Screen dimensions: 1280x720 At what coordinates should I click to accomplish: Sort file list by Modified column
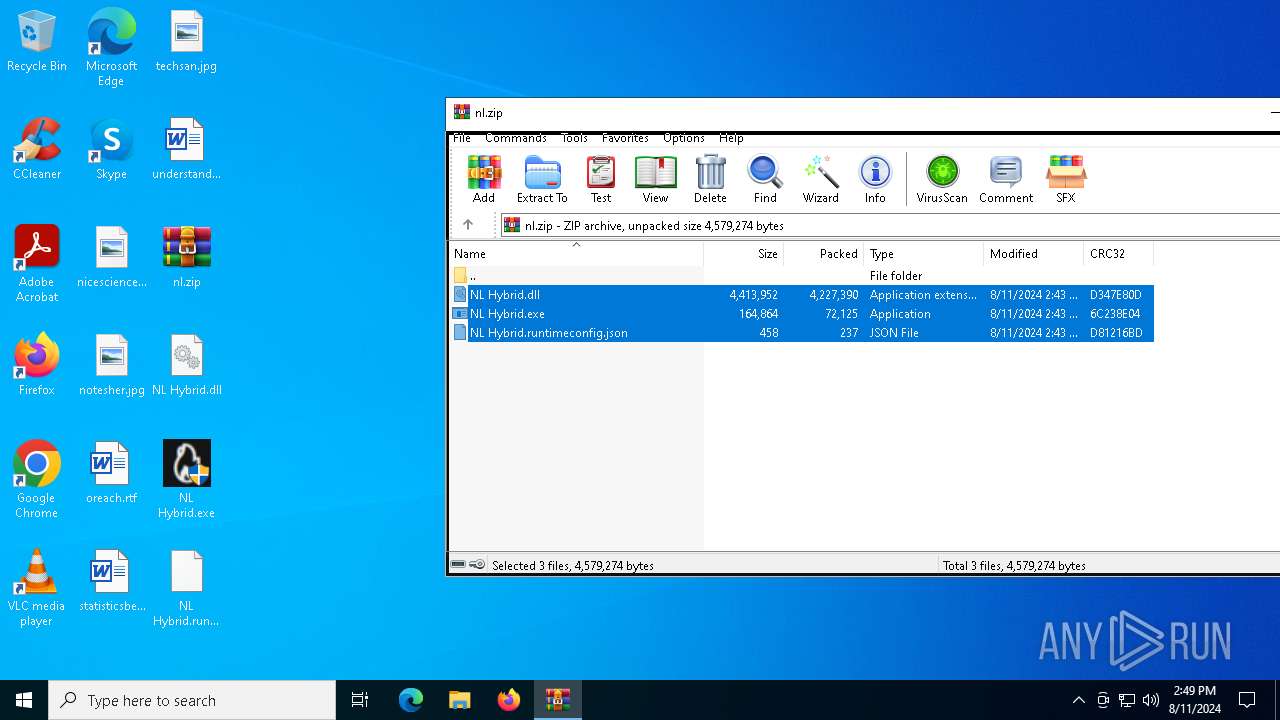tap(1034, 254)
